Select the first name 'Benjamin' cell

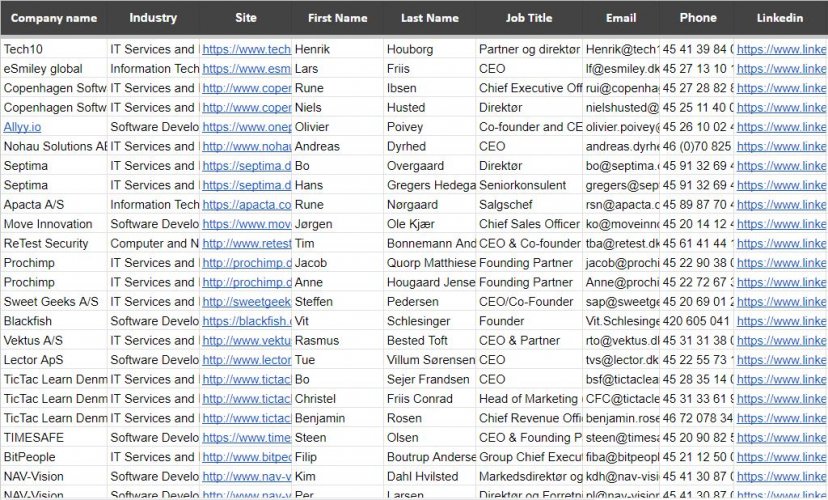[x=337, y=419]
